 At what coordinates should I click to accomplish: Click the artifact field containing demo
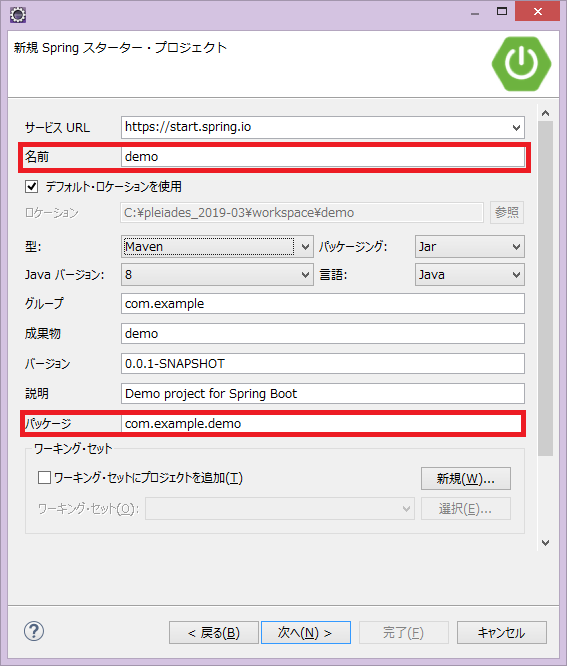coord(323,333)
